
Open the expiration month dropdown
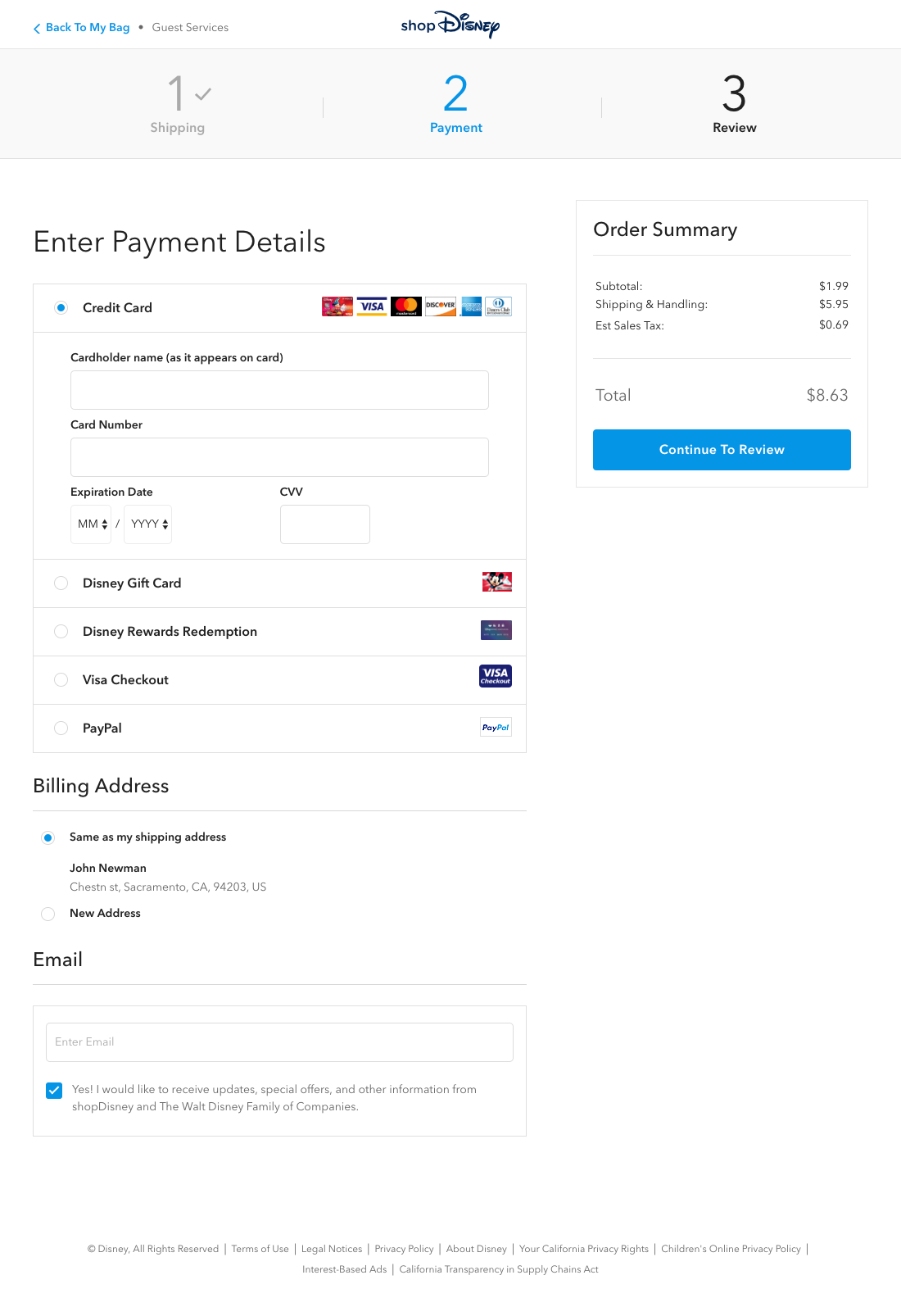coord(91,524)
